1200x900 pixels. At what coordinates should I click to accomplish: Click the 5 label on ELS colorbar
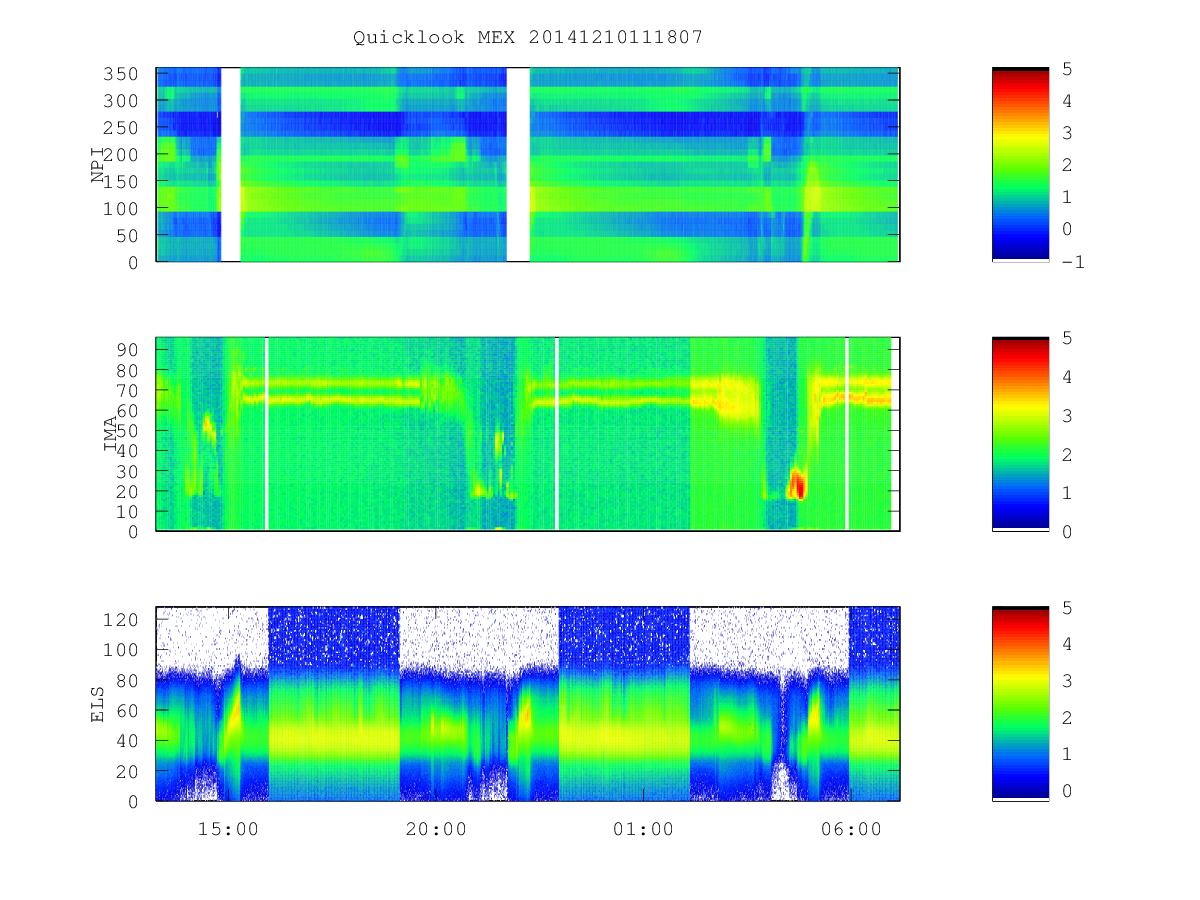click(1068, 607)
